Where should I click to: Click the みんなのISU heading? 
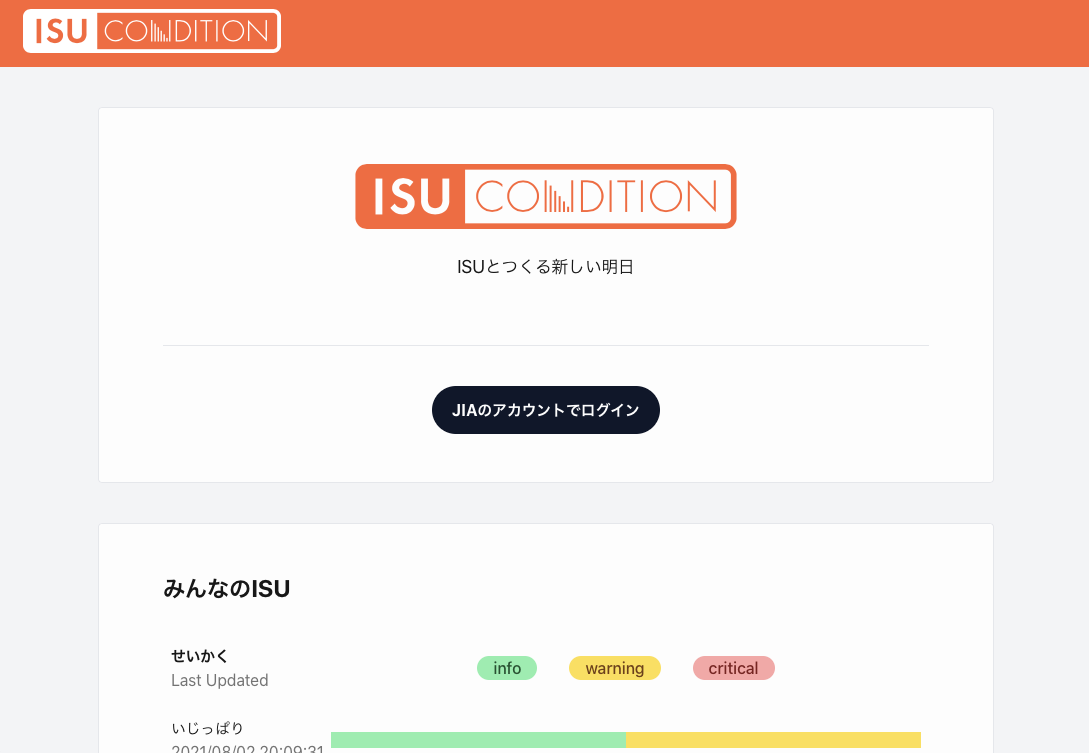click(x=226, y=589)
